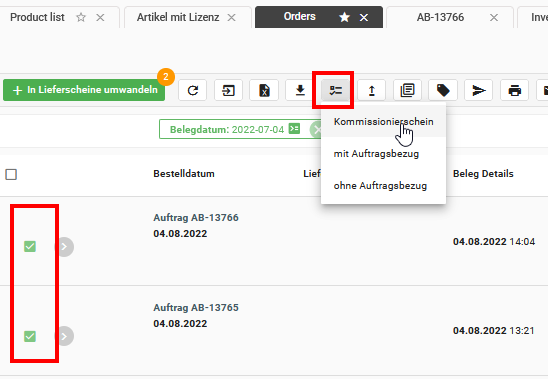Open the checklist picking-slip toolbar icon
This screenshot has height=379, width=548.
pyautogui.click(x=336, y=91)
